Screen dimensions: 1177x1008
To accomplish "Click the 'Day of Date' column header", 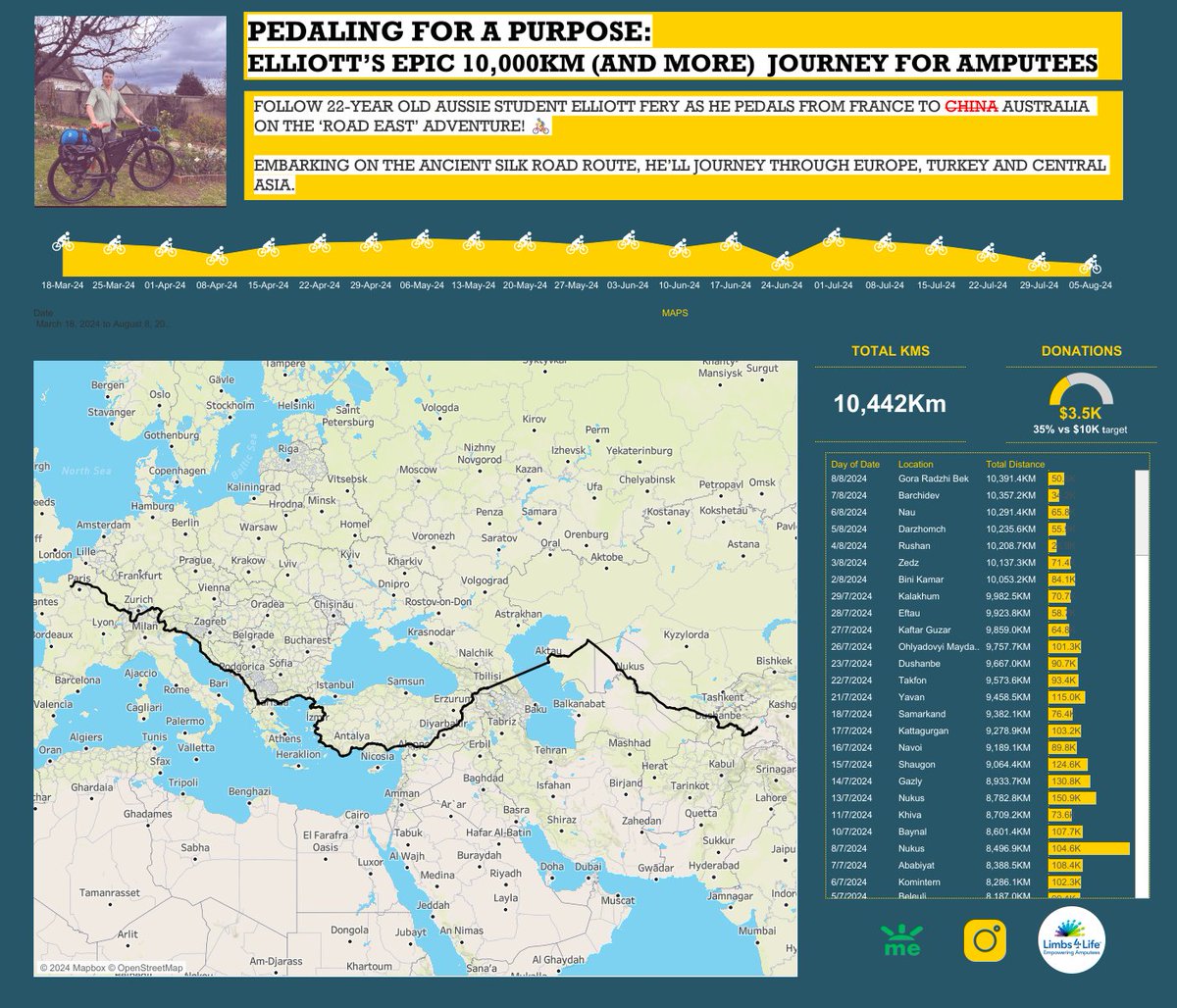I will [x=855, y=464].
